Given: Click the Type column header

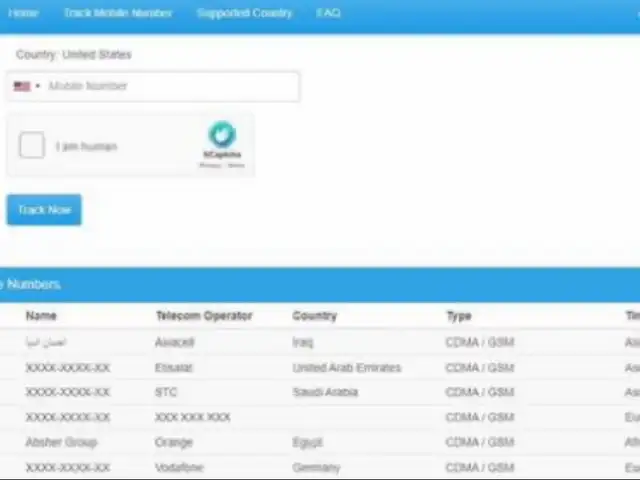Looking at the screenshot, I should (458, 316).
